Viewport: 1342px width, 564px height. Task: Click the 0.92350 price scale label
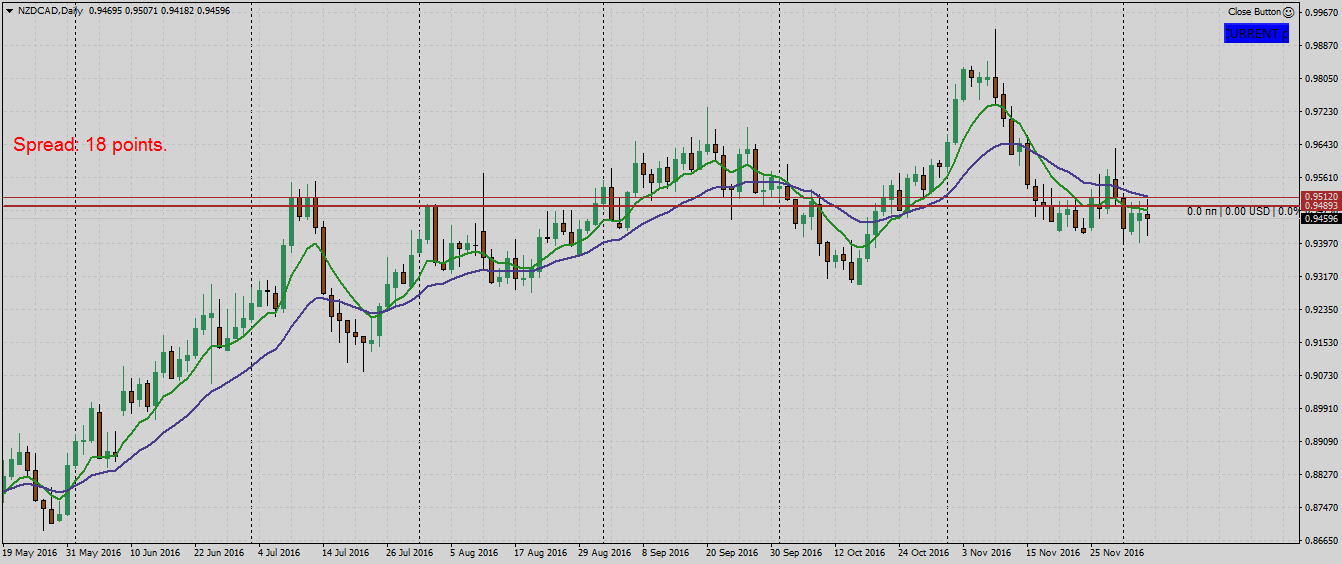(x=1323, y=309)
